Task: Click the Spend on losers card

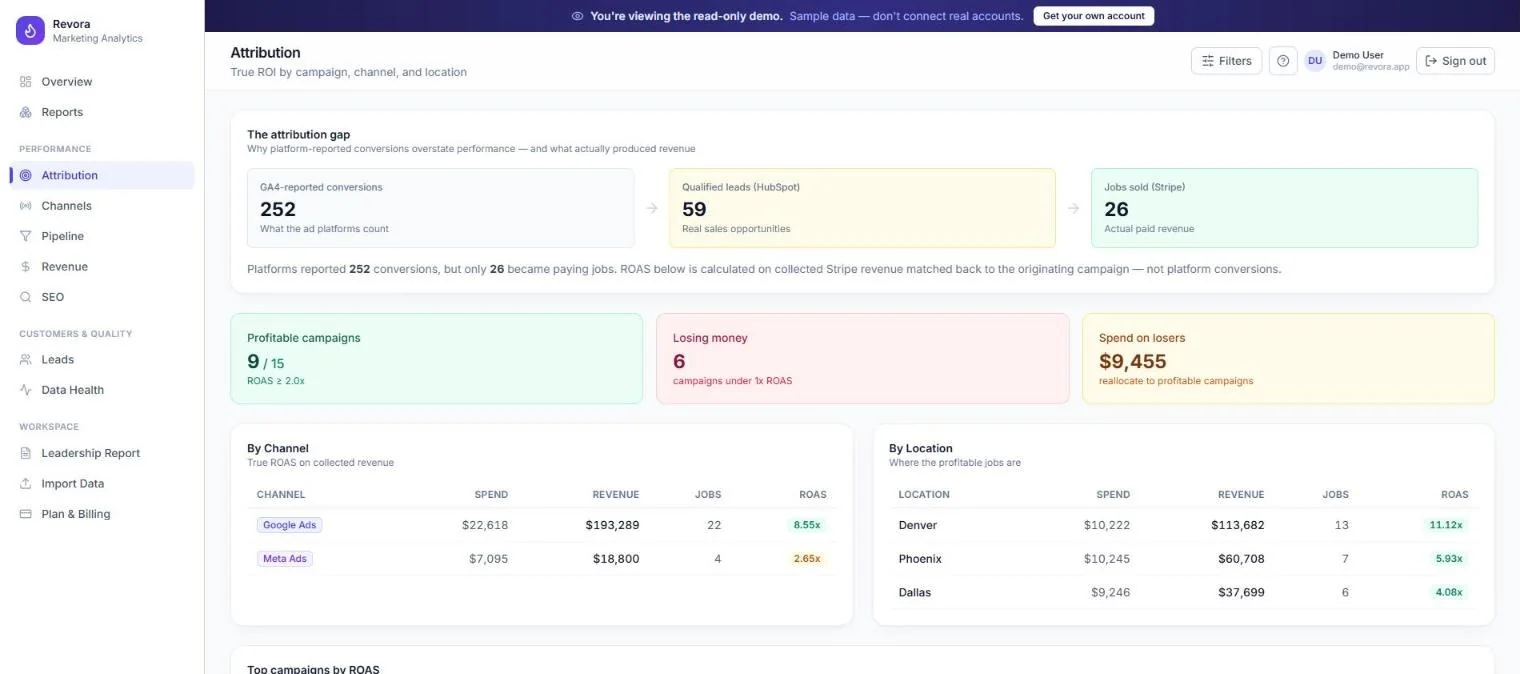Action: tap(1288, 359)
